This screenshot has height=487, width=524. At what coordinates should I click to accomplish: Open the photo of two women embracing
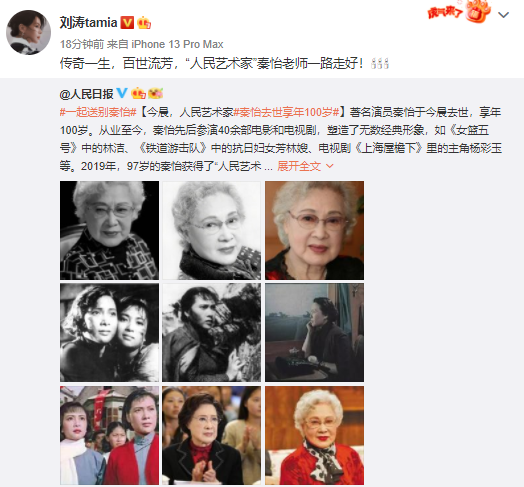click(109, 333)
